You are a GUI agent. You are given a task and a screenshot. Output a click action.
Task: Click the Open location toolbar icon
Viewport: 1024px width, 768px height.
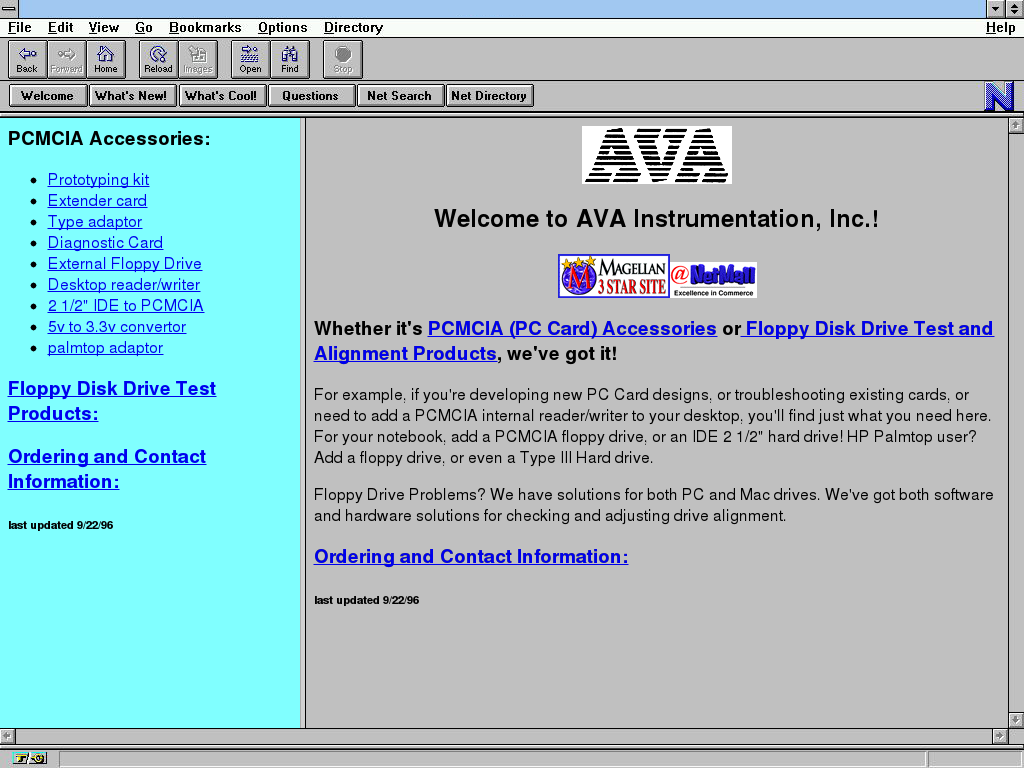pos(250,59)
